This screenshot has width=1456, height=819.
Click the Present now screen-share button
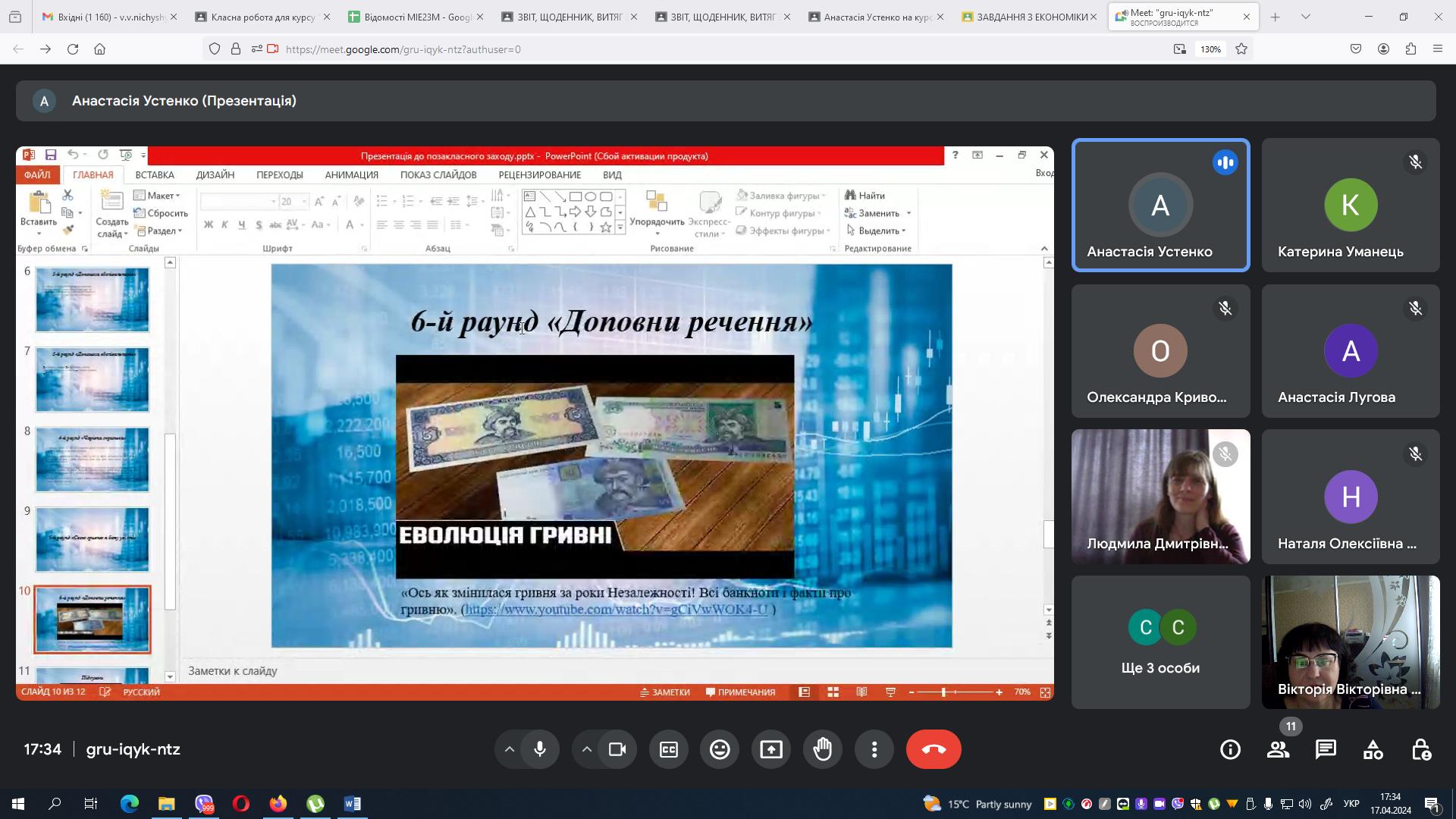(x=771, y=749)
